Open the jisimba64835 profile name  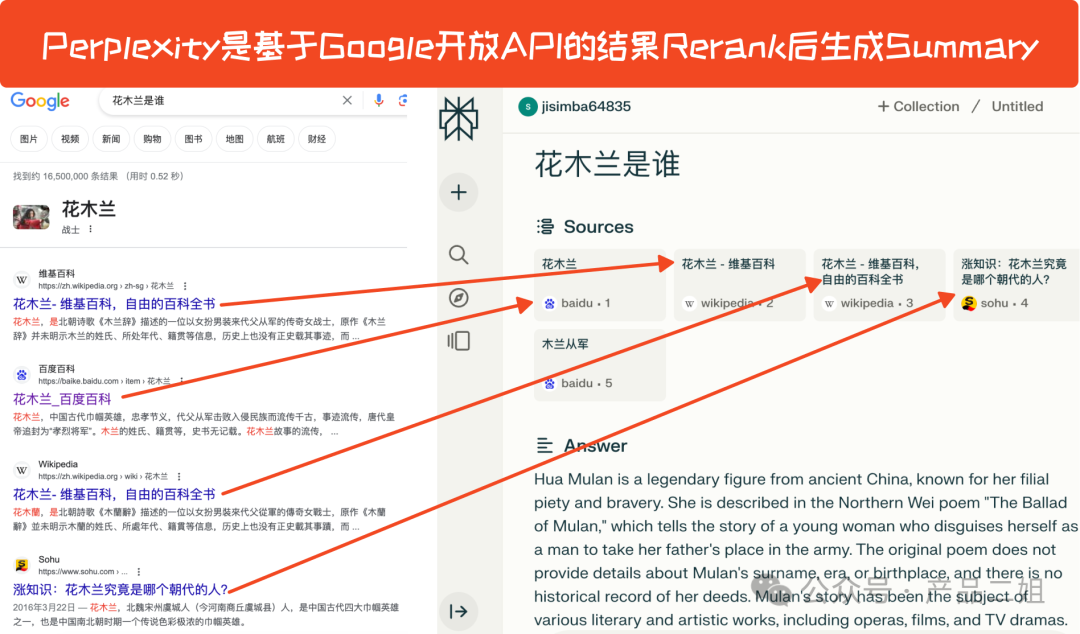coord(586,107)
